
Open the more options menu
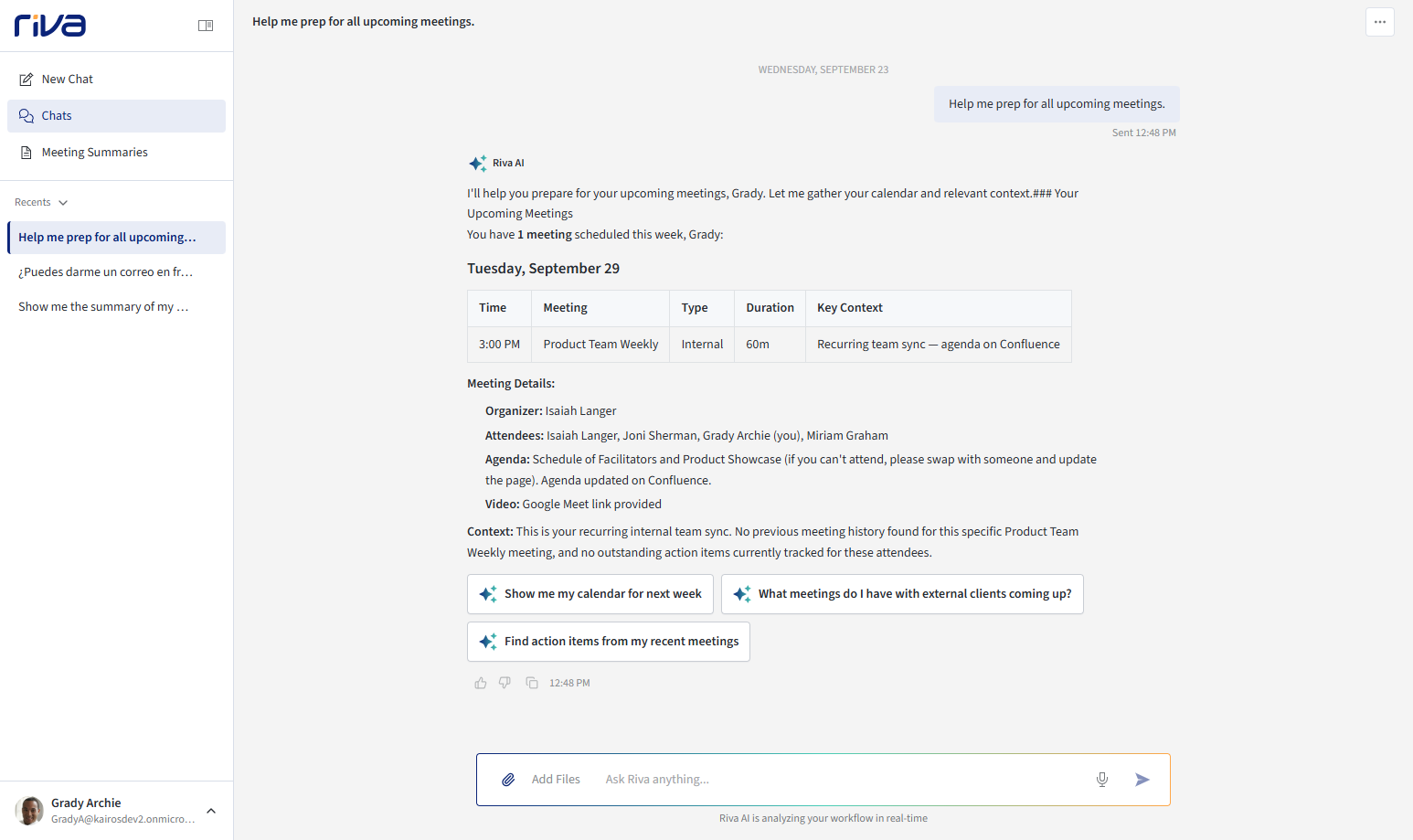[x=1380, y=22]
